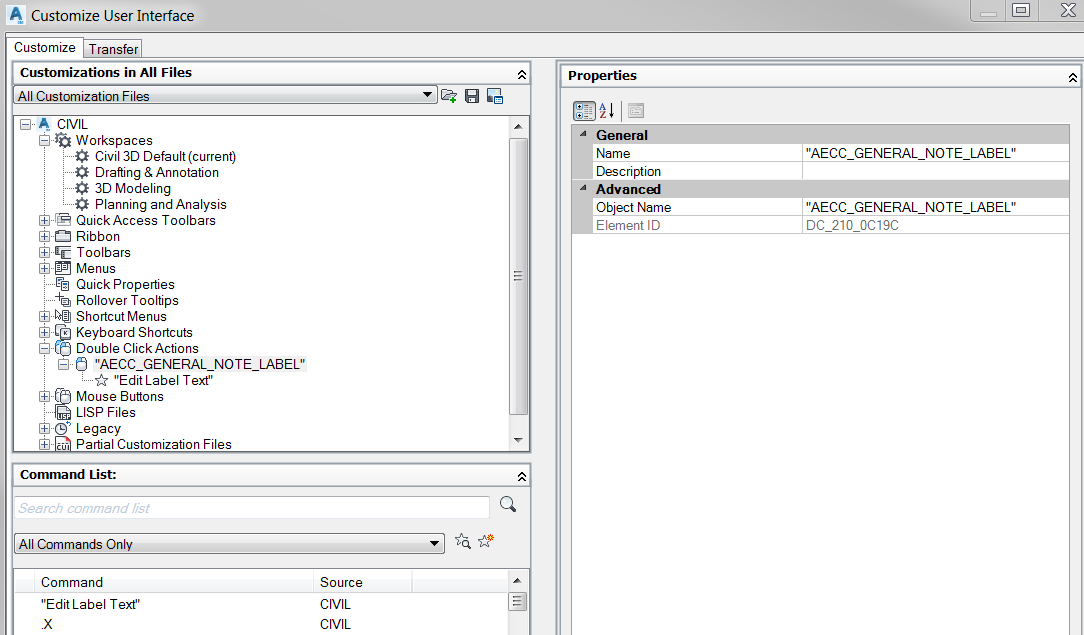The height and width of the screenshot is (635, 1084).
Task: Collapse the Properties panel
Action: coord(1072,77)
